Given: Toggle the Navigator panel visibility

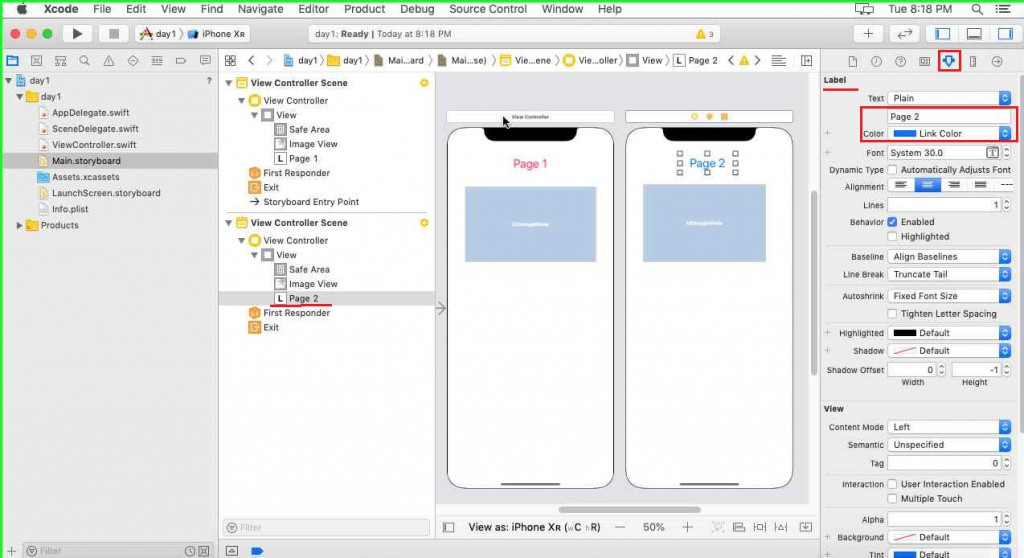Looking at the screenshot, I should 942,33.
